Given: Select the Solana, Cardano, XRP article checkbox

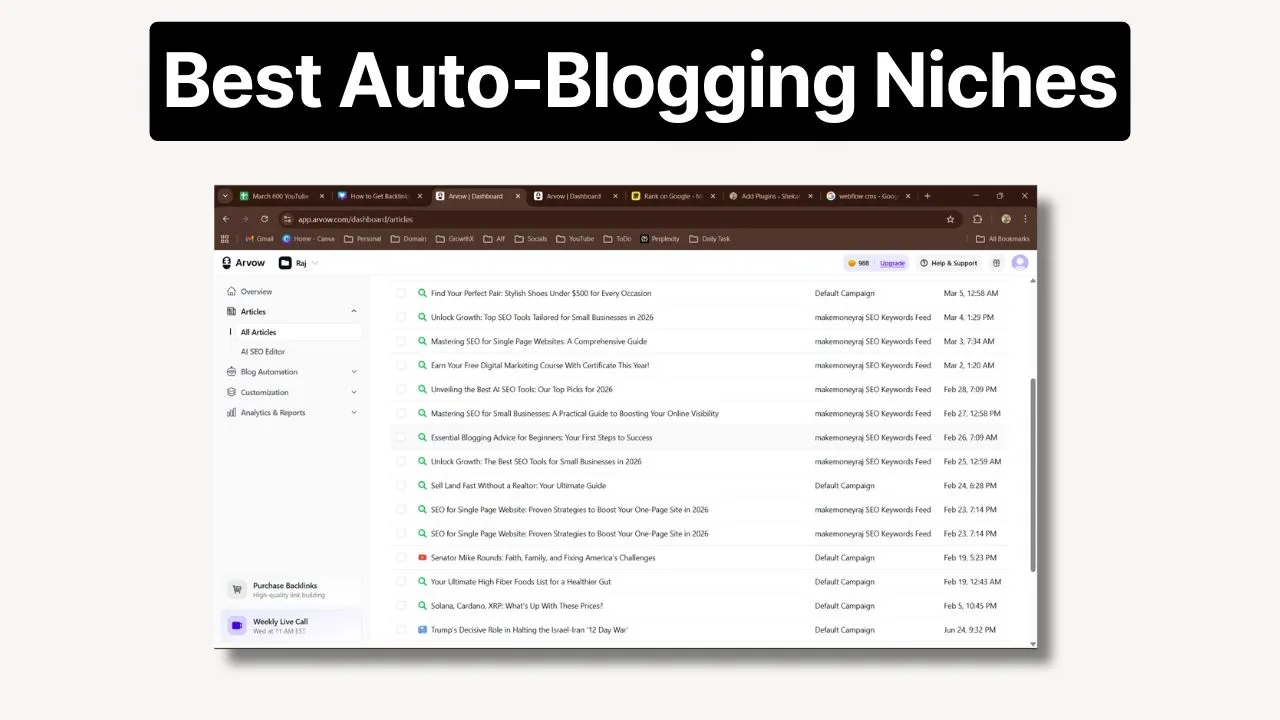Looking at the screenshot, I should (401, 606).
